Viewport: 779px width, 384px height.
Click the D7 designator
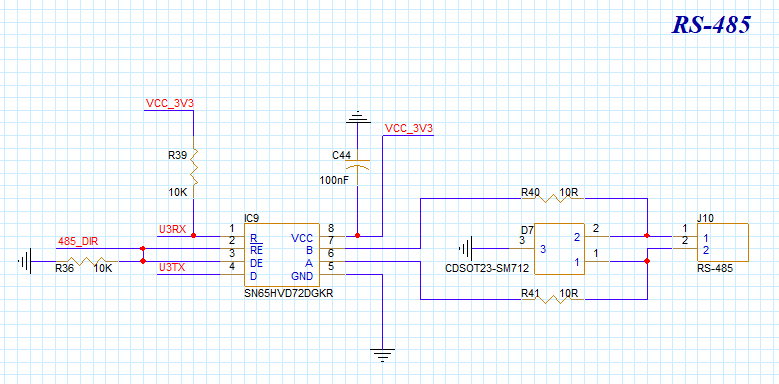coord(526,230)
